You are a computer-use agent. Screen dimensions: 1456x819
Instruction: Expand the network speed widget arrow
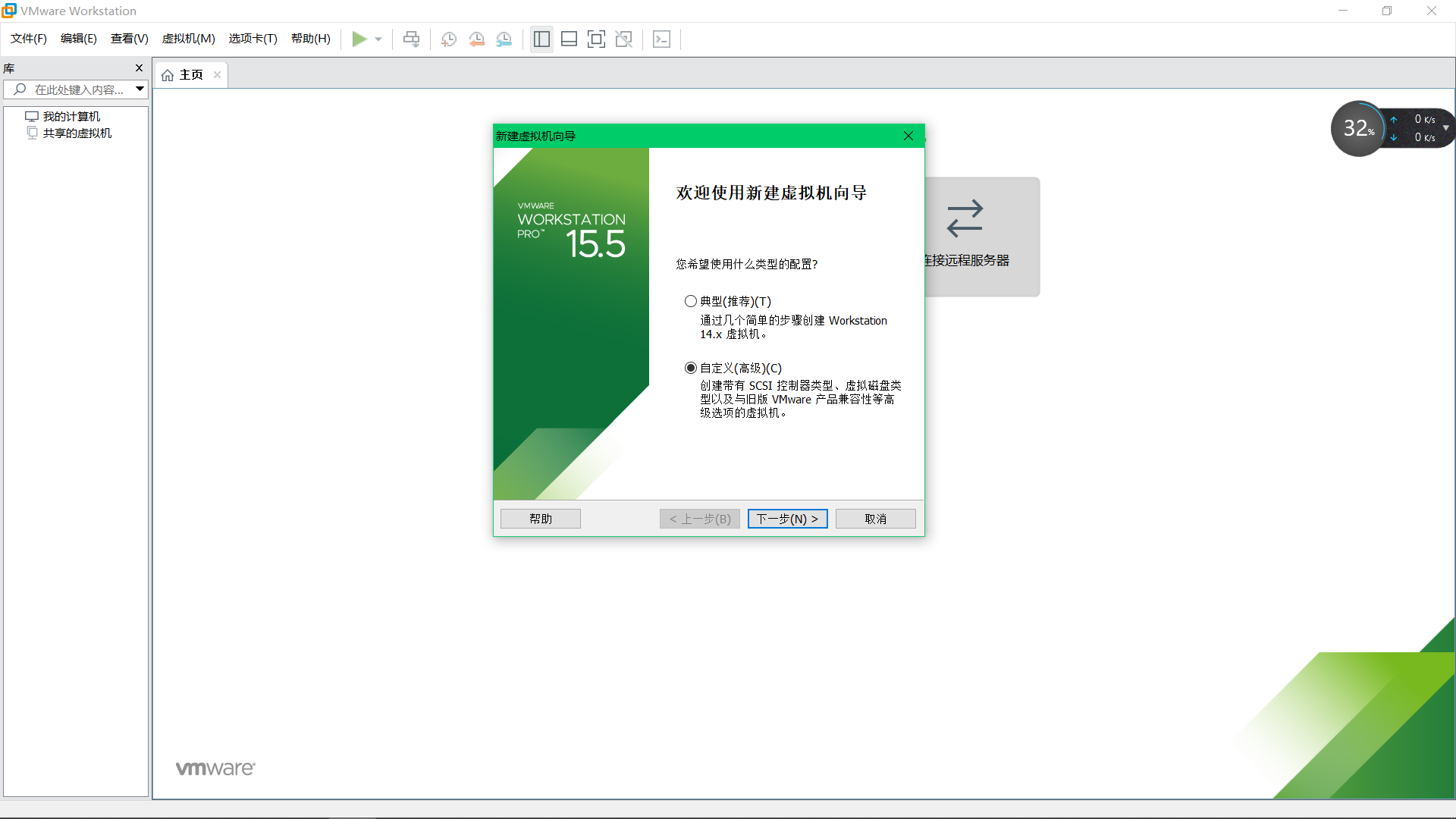coord(1446,128)
